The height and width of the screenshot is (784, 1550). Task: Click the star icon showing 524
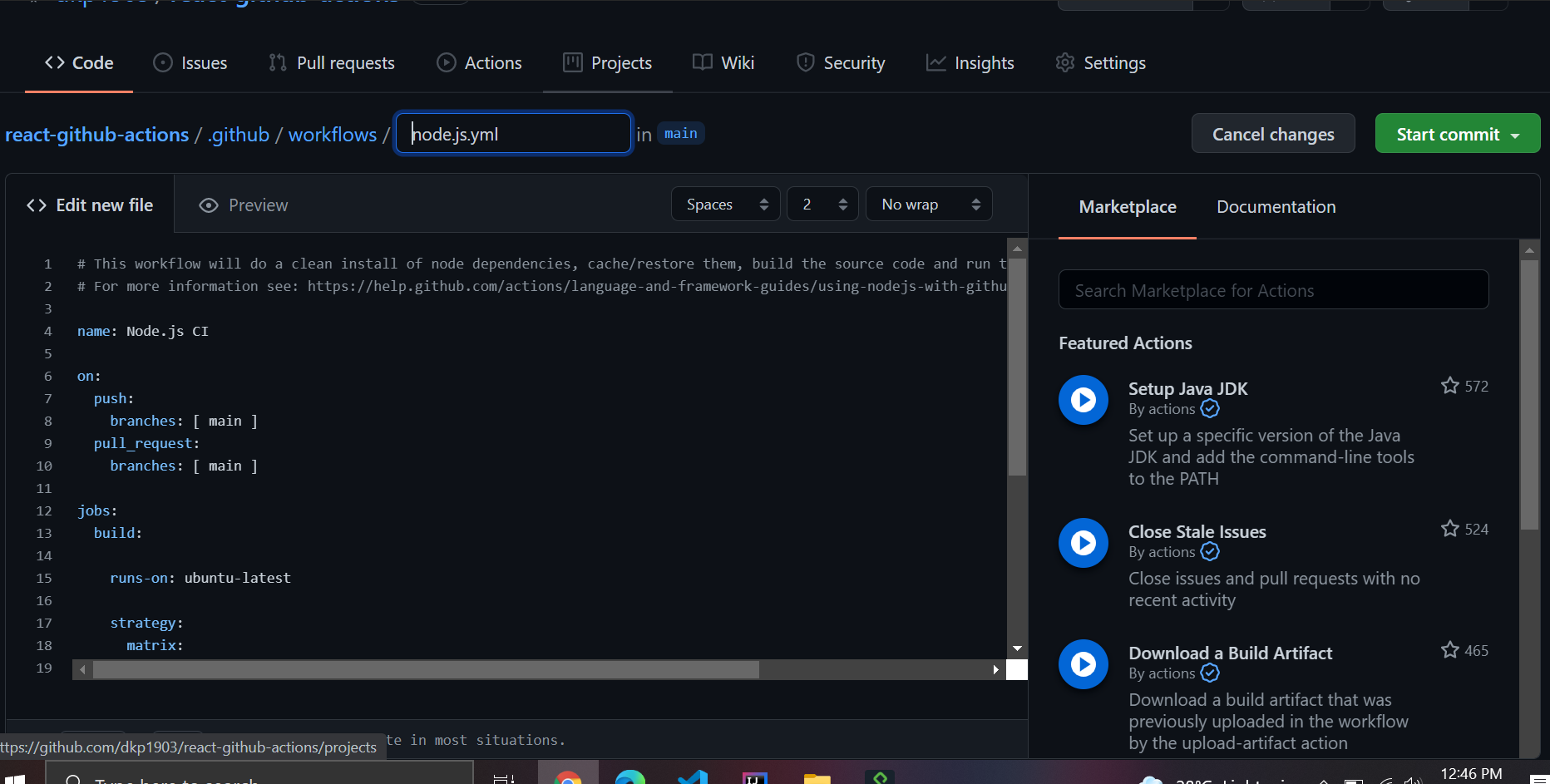coord(1449,529)
